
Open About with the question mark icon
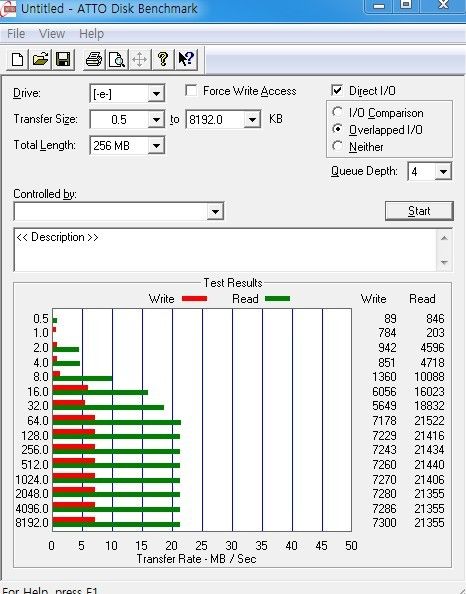(163, 59)
